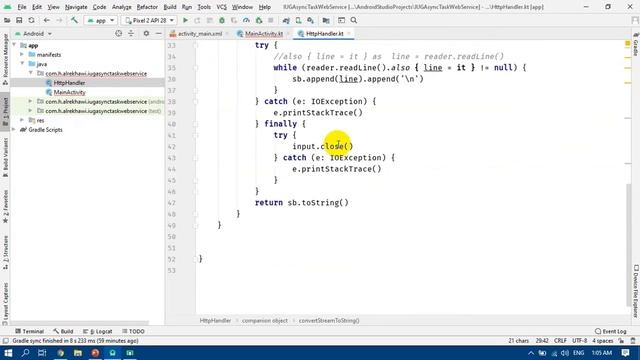Open the Event Log
This screenshot has height=360, width=640.
(611, 331)
